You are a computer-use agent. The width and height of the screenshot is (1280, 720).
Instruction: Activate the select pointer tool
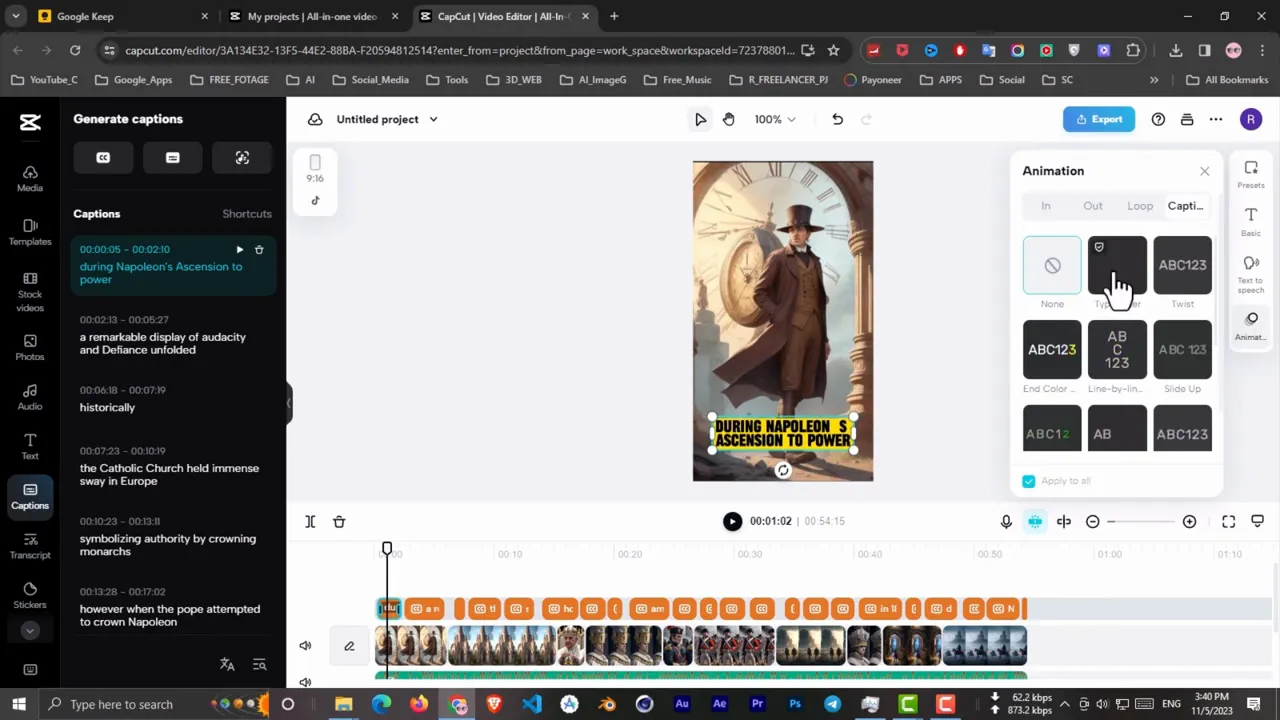click(x=700, y=120)
